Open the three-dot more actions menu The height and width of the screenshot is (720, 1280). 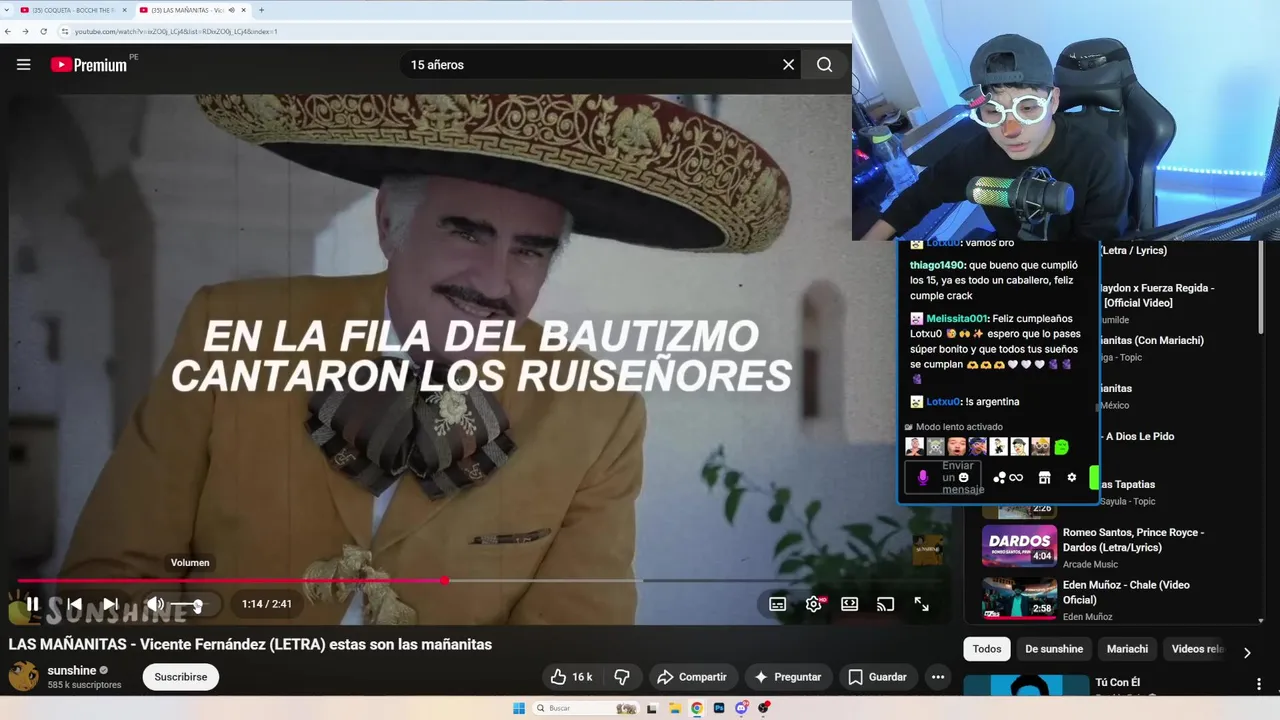938,677
